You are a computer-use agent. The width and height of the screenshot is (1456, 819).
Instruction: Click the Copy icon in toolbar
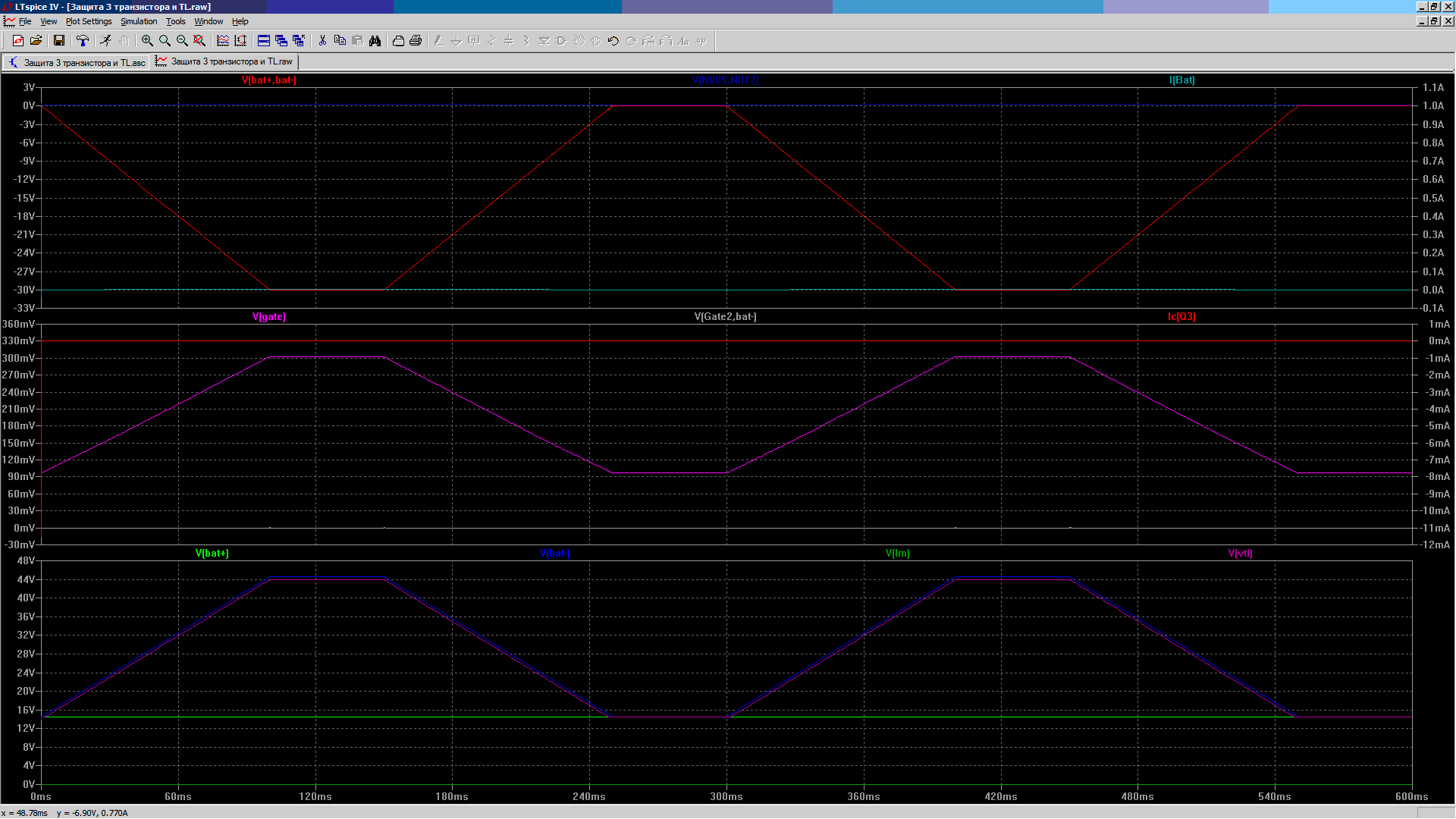point(340,41)
